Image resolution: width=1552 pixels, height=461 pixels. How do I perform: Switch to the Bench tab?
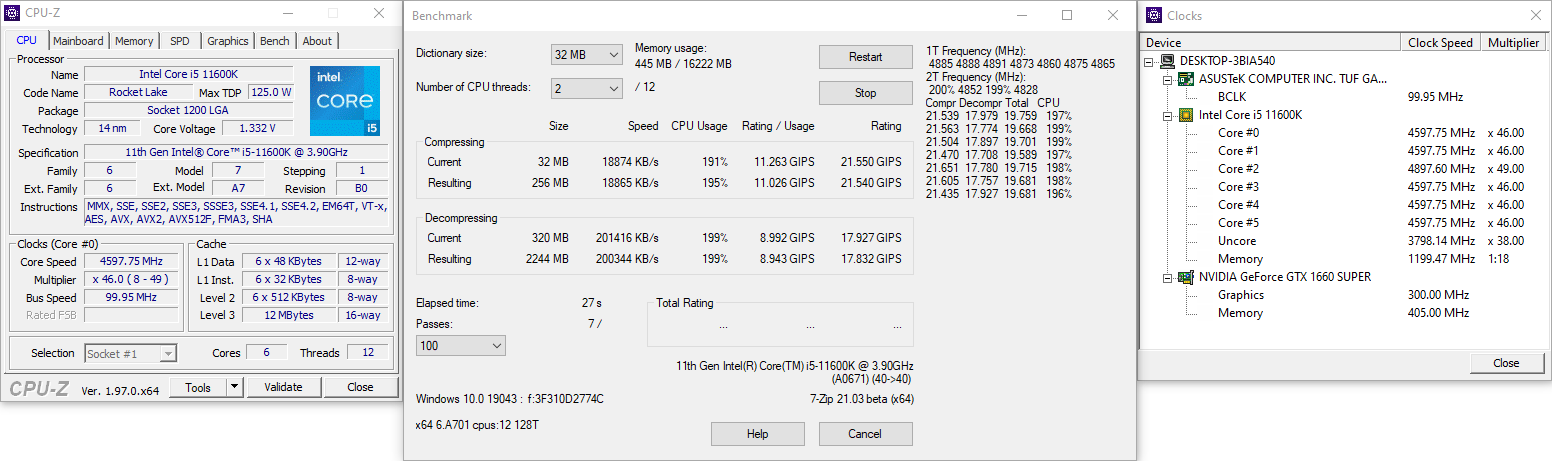tap(274, 41)
